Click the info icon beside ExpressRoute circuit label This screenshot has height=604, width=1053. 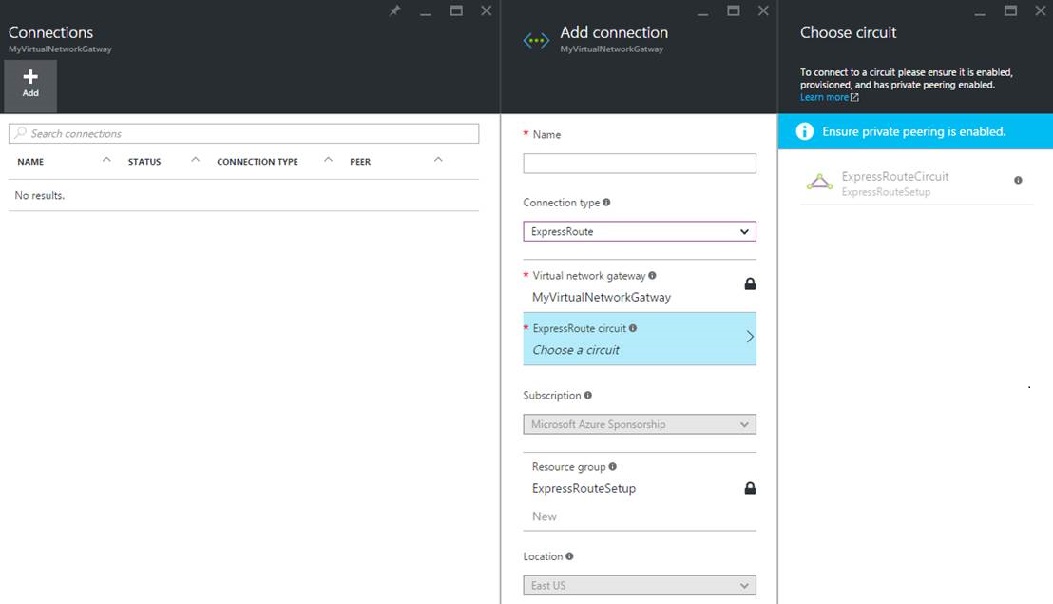pyautogui.click(x=633, y=328)
